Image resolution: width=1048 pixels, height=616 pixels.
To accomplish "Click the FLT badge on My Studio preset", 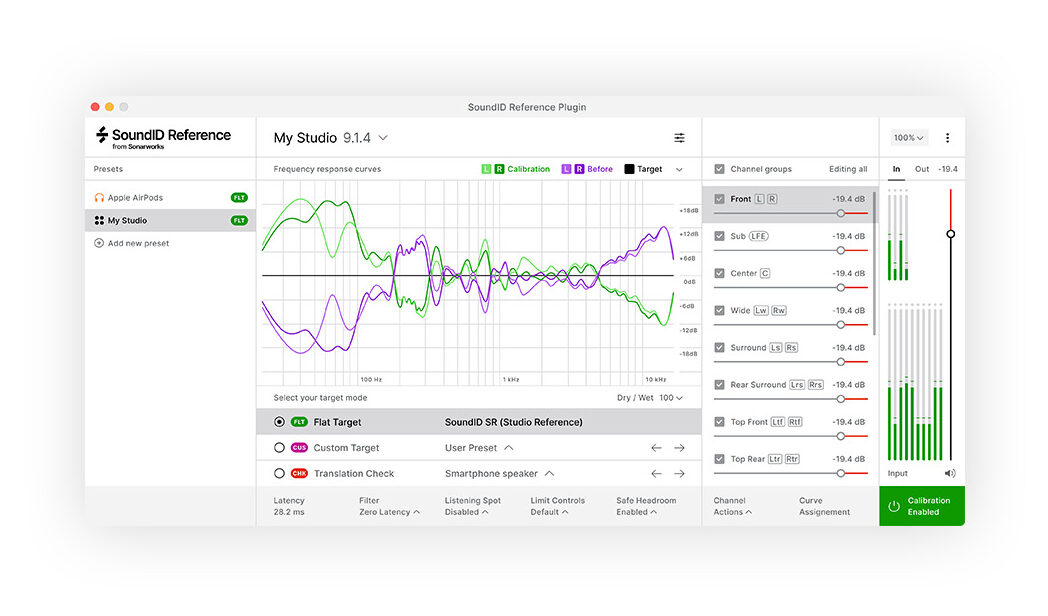I will (x=239, y=220).
